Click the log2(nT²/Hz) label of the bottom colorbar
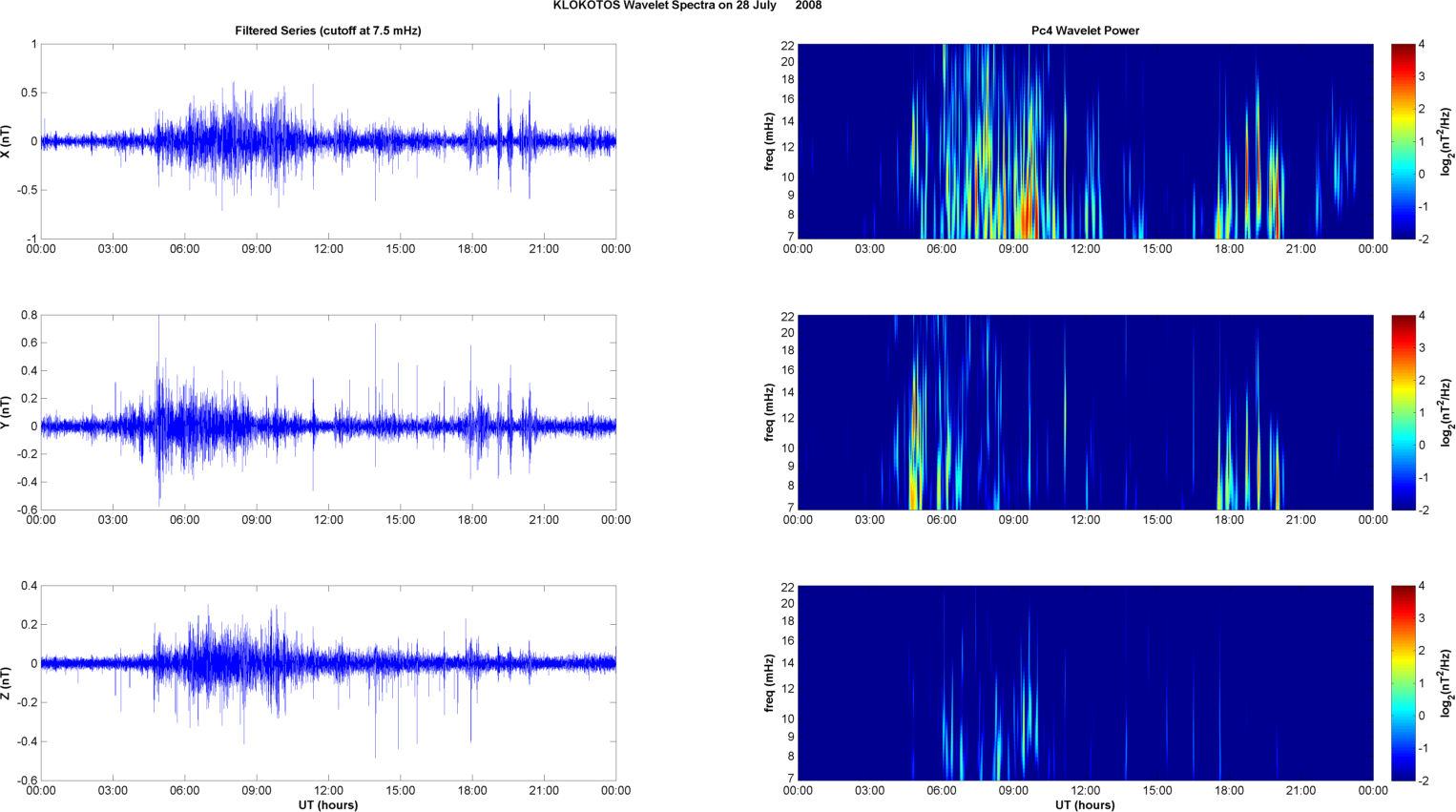This screenshot has width=1456, height=812. (1447, 683)
